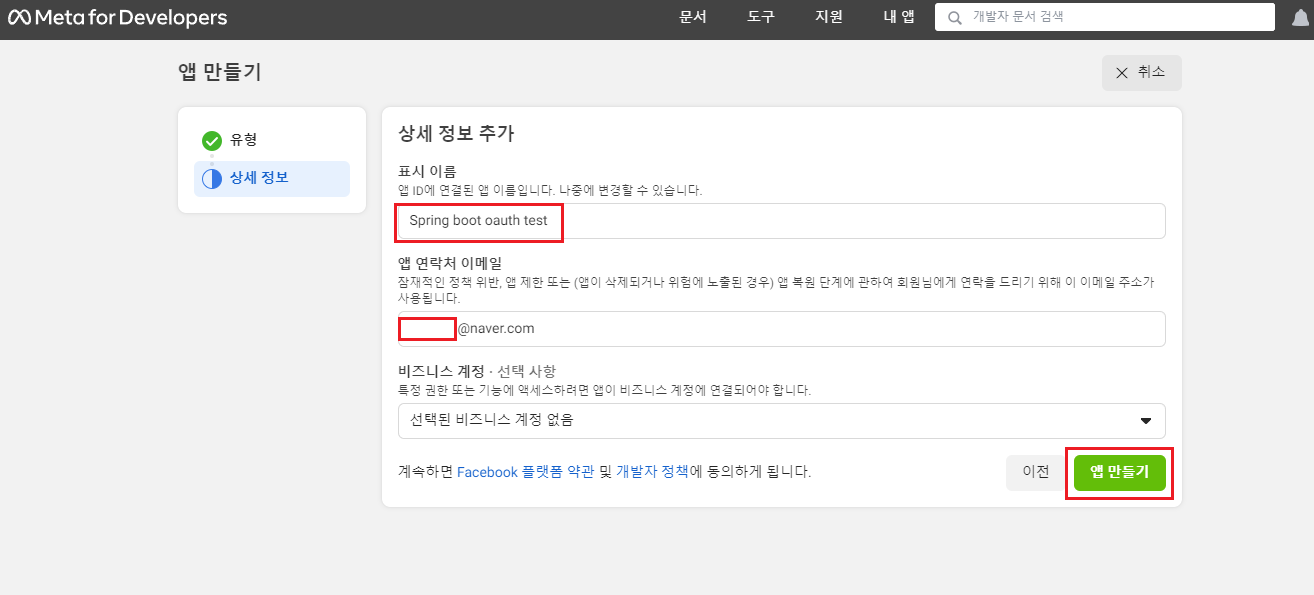
Task: Open the Facebook 플랫폼 약관 link
Action: (x=526, y=472)
